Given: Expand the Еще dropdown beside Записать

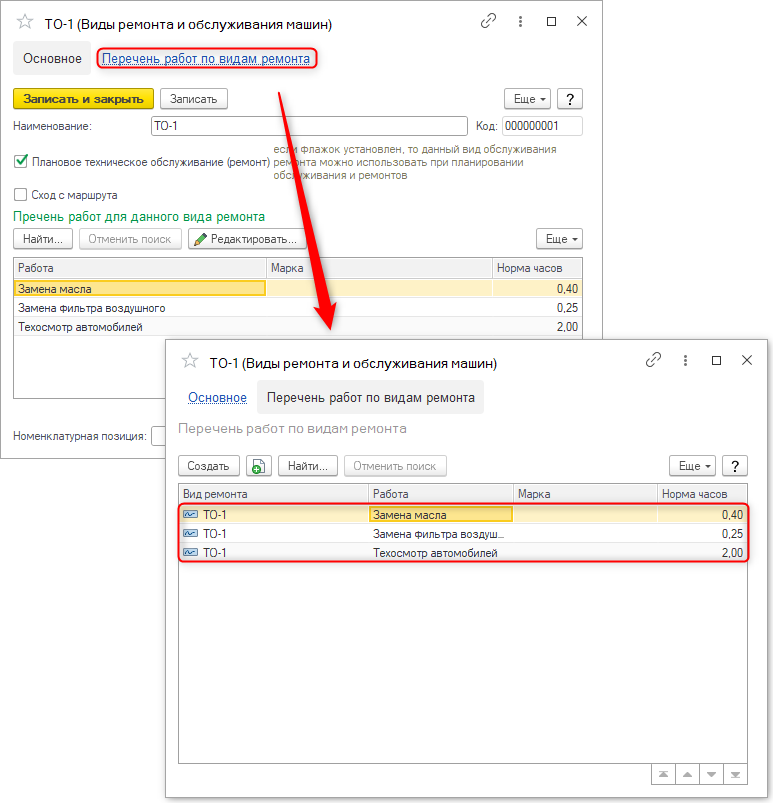Looking at the screenshot, I should 529,98.
